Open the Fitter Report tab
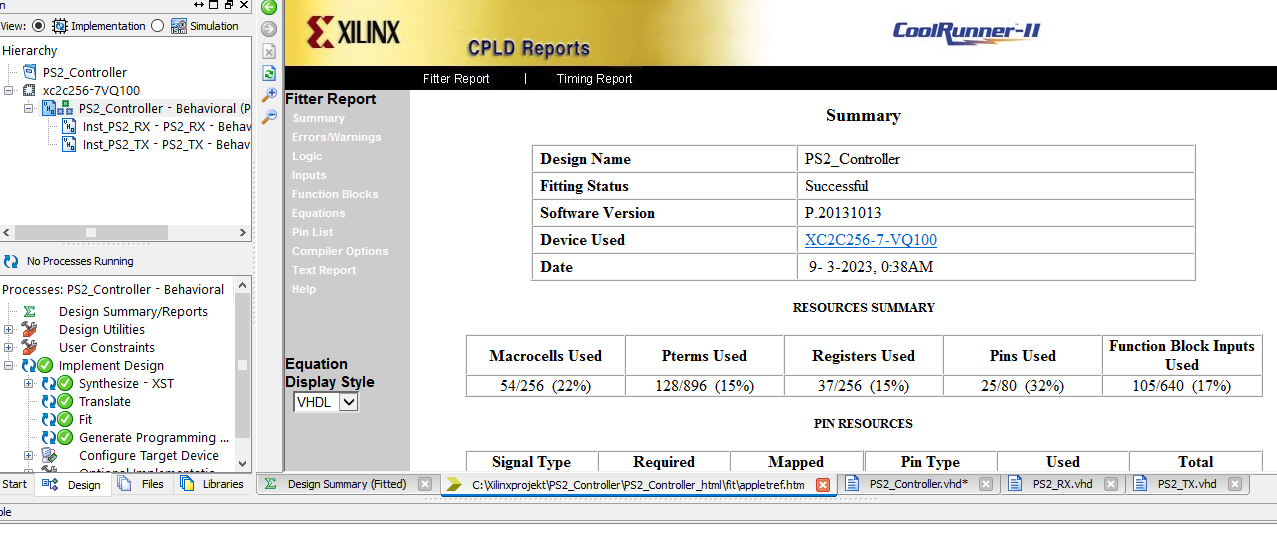Screen dimensions: 1277x541 pyautogui.click(x=456, y=78)
